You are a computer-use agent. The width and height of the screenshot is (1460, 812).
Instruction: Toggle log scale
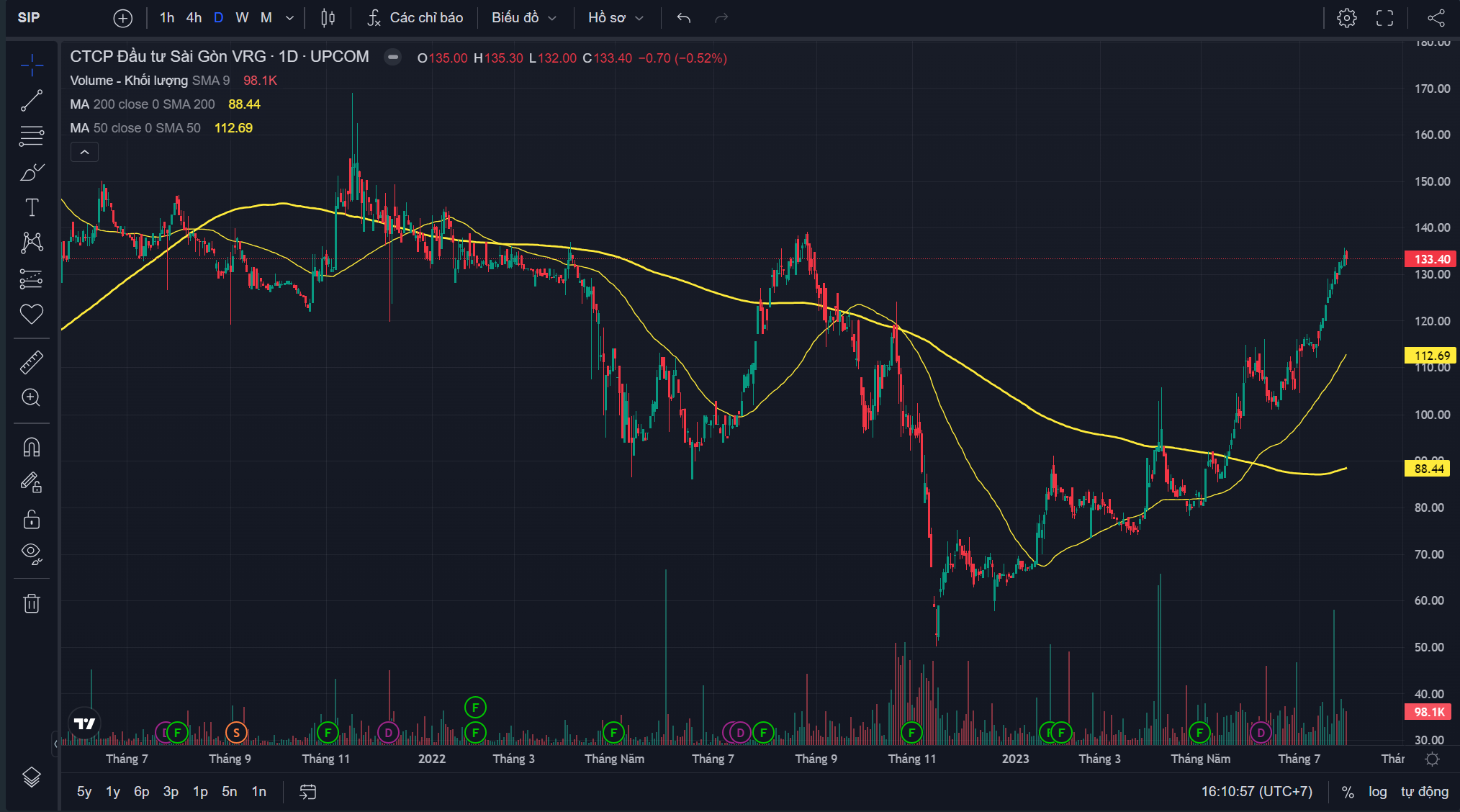coord(1377,792)
